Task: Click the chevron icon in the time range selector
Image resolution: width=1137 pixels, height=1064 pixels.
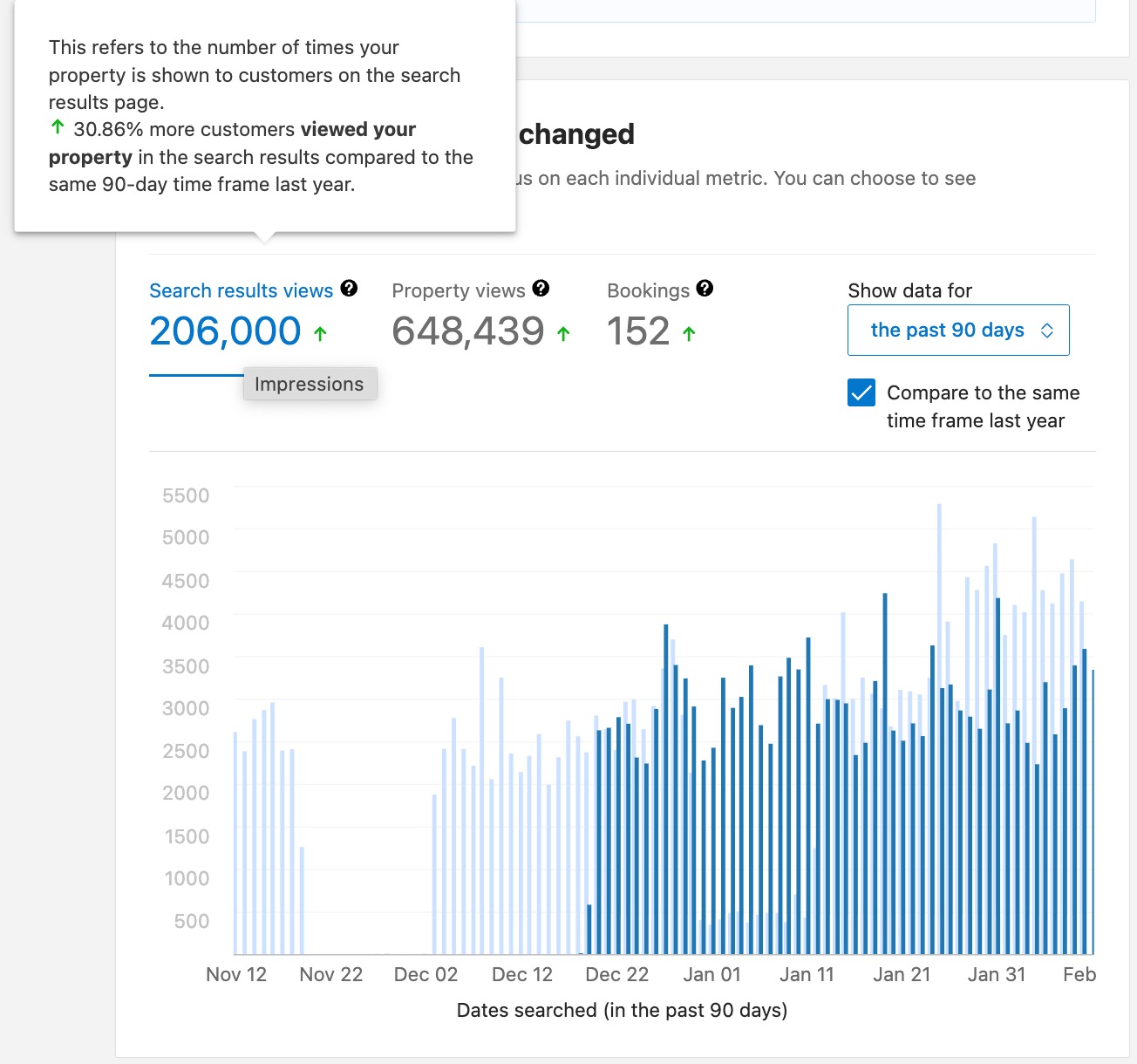Action: click(1045, 330)
